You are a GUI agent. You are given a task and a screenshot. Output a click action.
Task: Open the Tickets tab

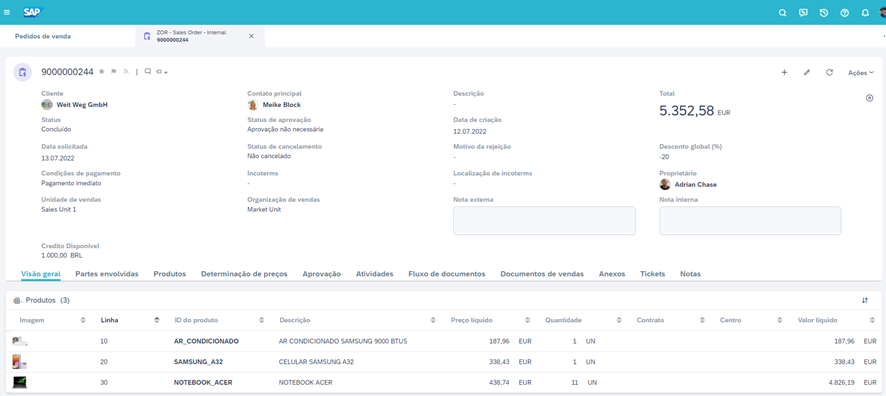[x=653, y=273]
